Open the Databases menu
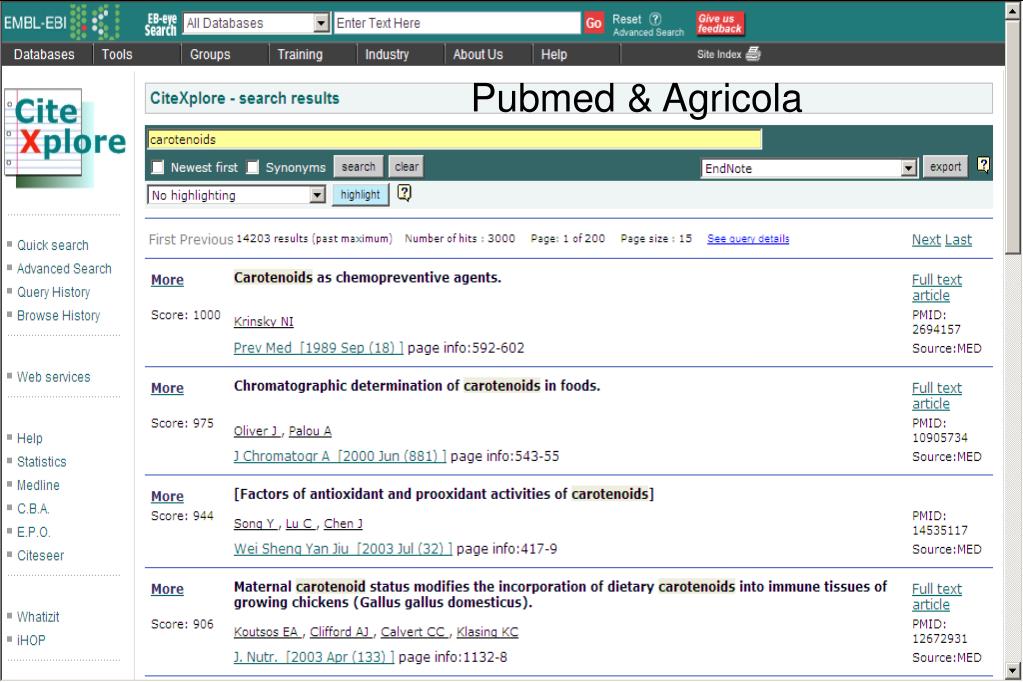 point(44,54)
